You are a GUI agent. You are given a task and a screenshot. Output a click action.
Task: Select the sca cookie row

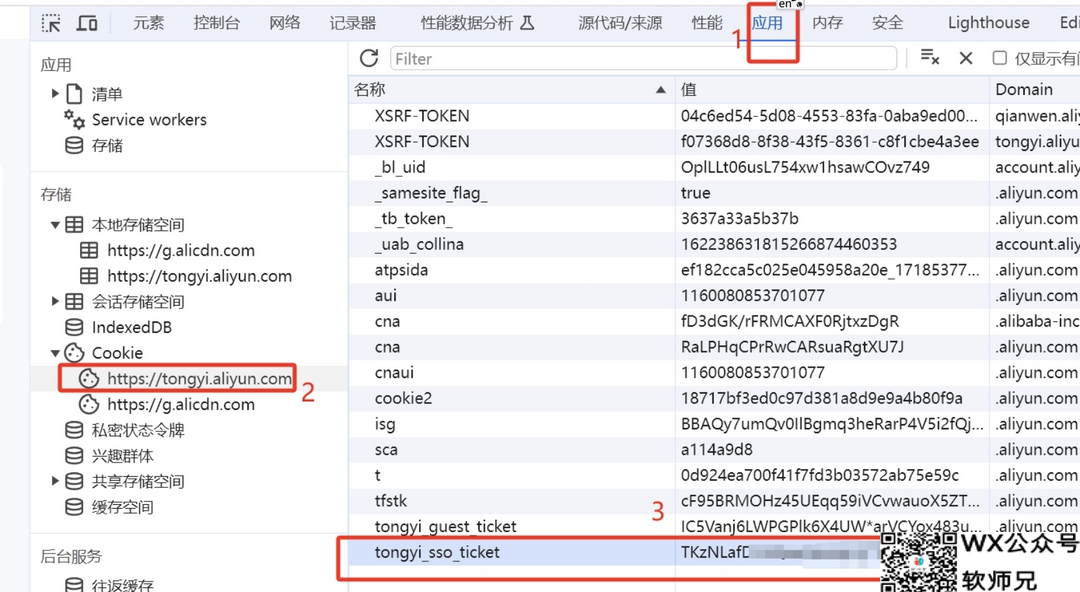(714, 450)
